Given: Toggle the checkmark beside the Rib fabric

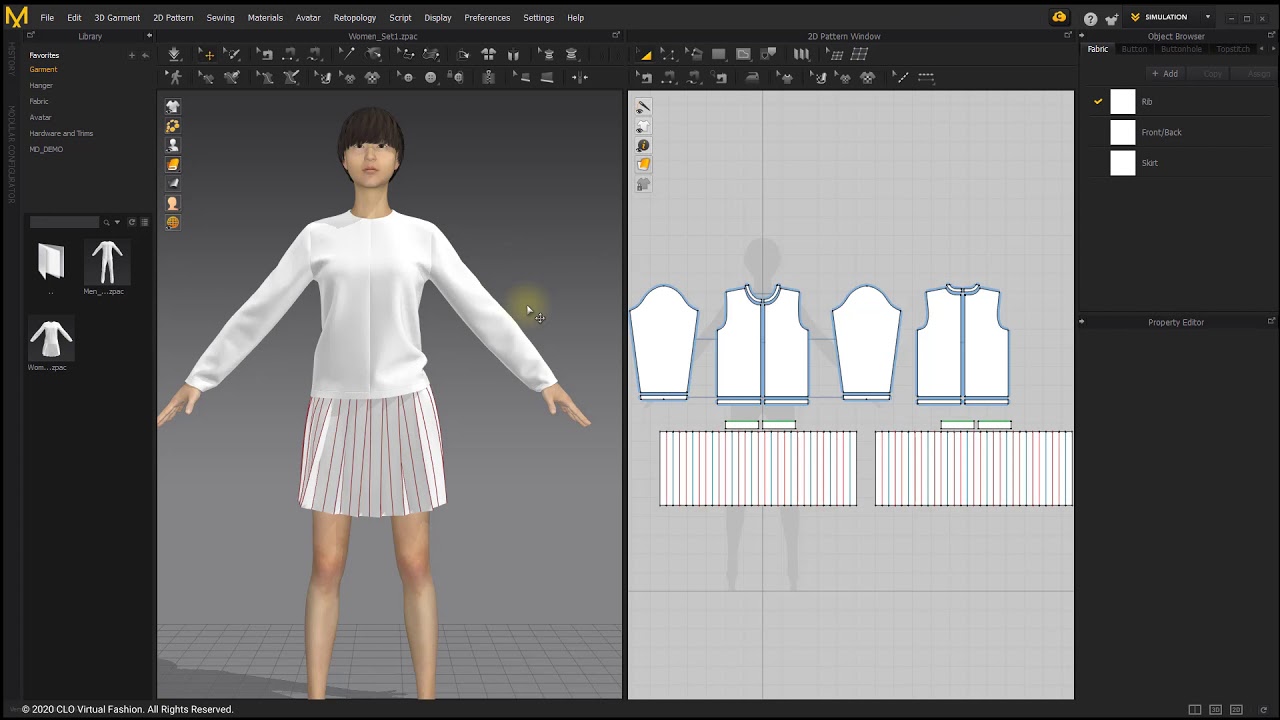Looking at the screenshot, I should click(1098, 101).
